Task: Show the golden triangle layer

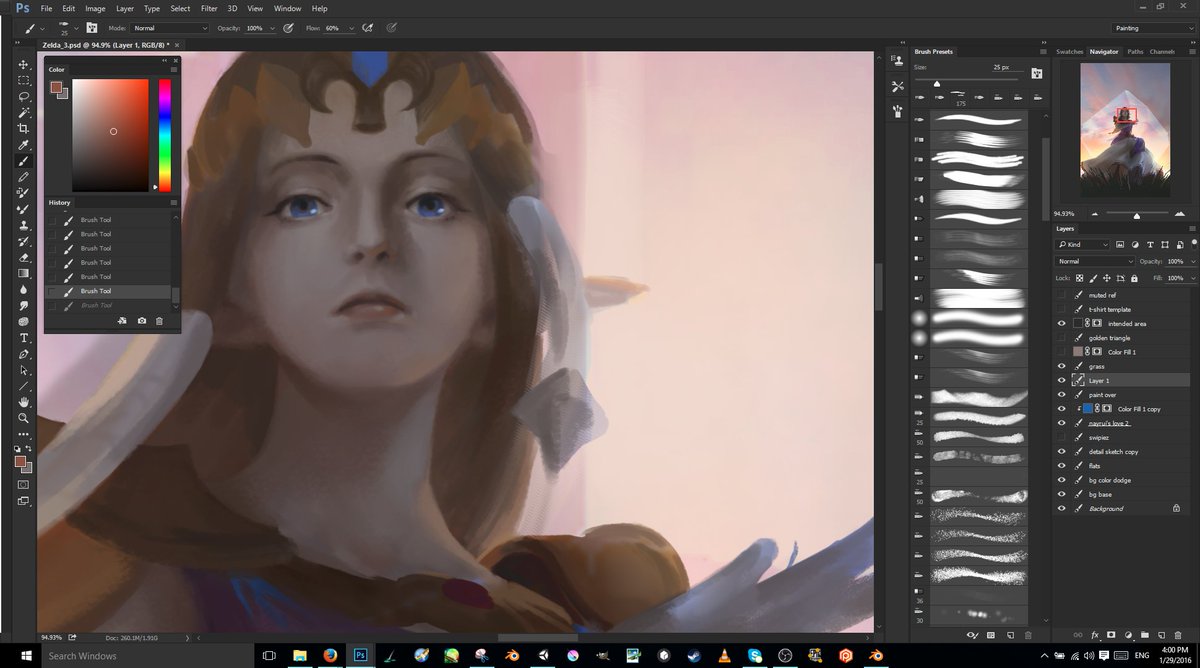Action: (x=1062, y=338)
